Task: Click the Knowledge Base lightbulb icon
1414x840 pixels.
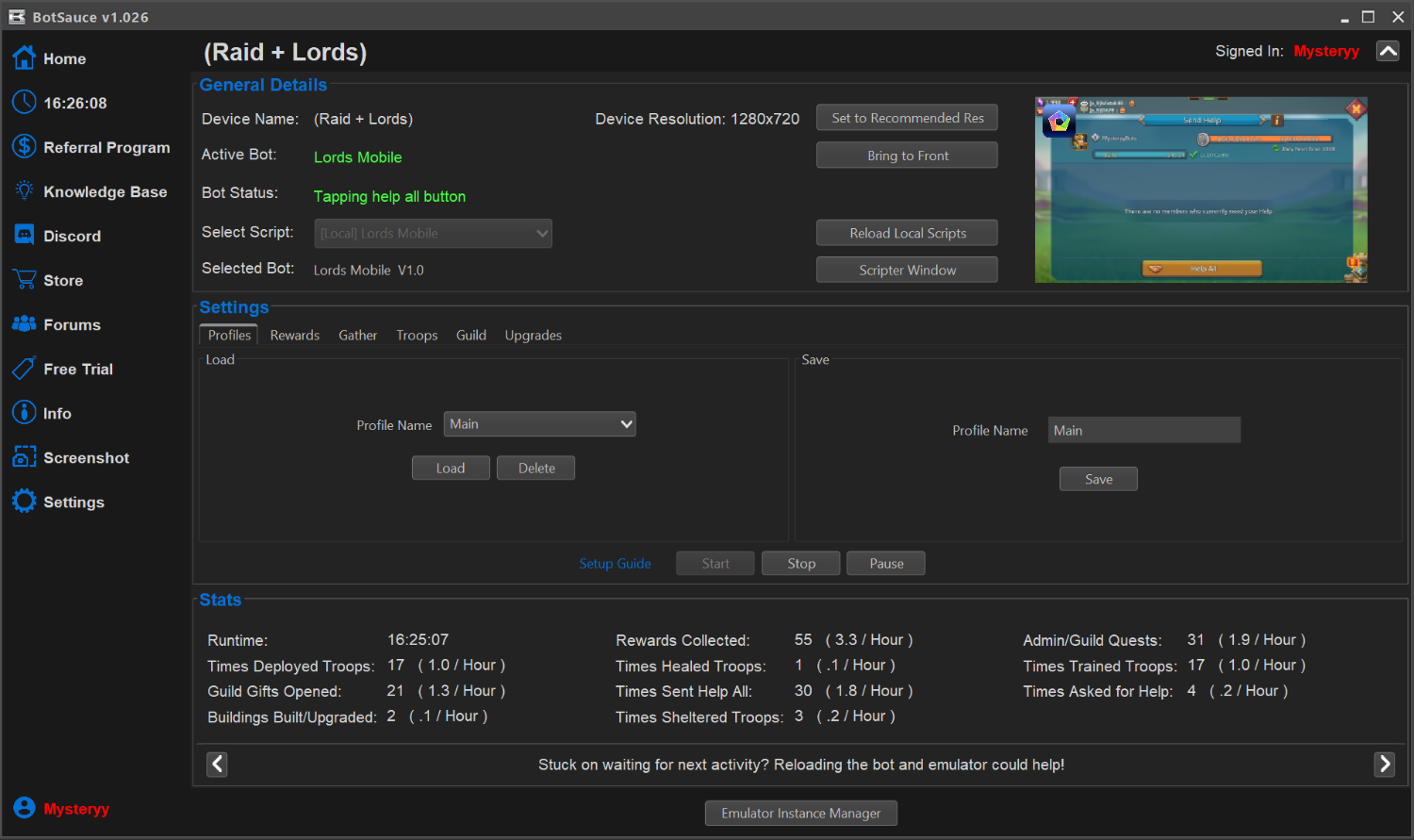Action: point(24,190)
